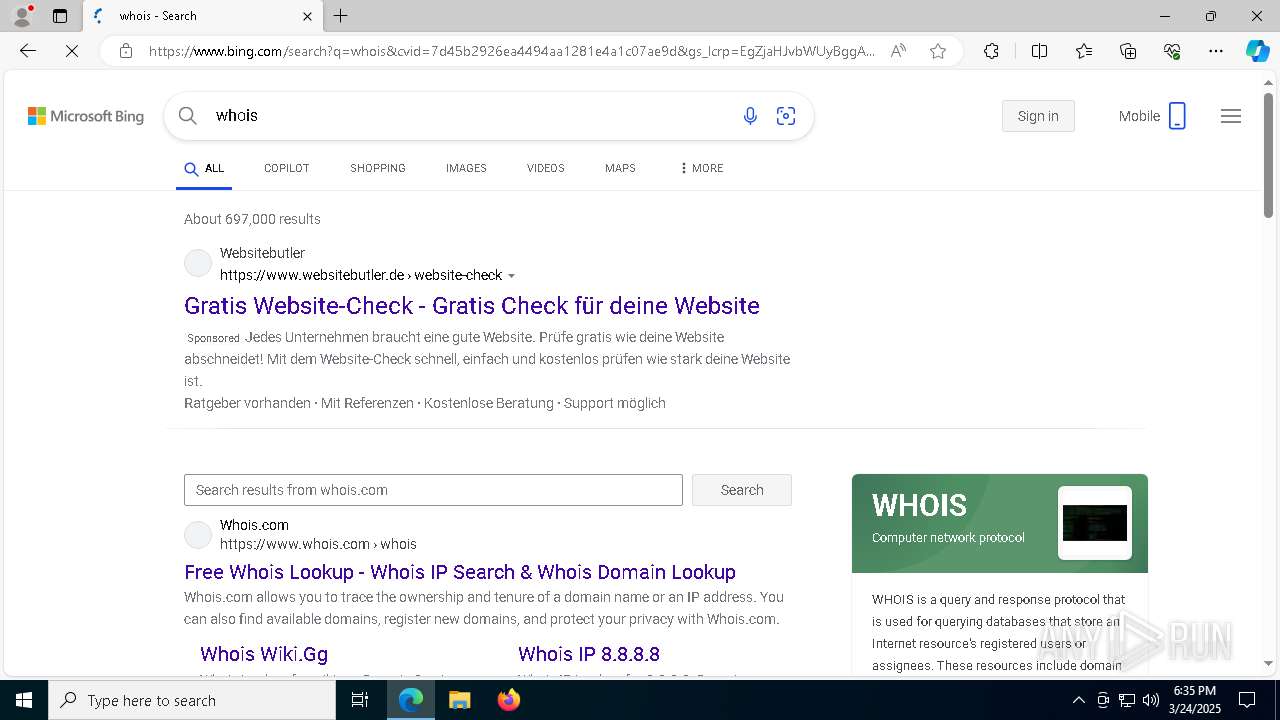The height and width of the screenshot is (720, 1280).
Task: Open visual search camera icon
Action: tap(786, 116)
